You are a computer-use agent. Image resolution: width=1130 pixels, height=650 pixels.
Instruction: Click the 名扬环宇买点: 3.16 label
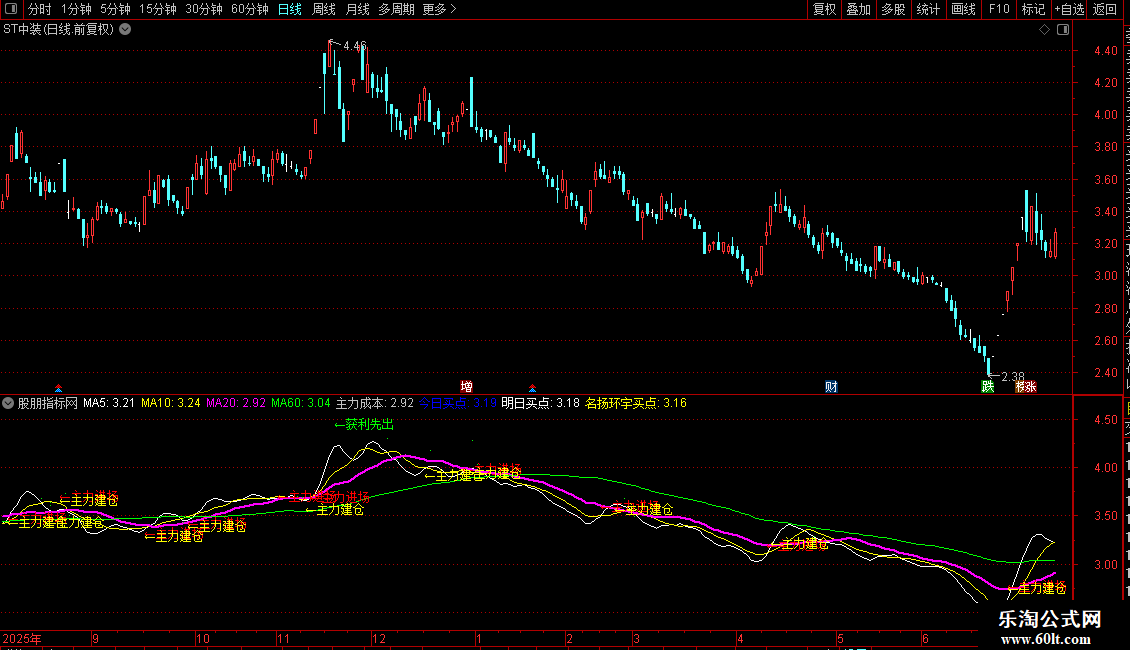pyautogui.click(x=636, y=404)
